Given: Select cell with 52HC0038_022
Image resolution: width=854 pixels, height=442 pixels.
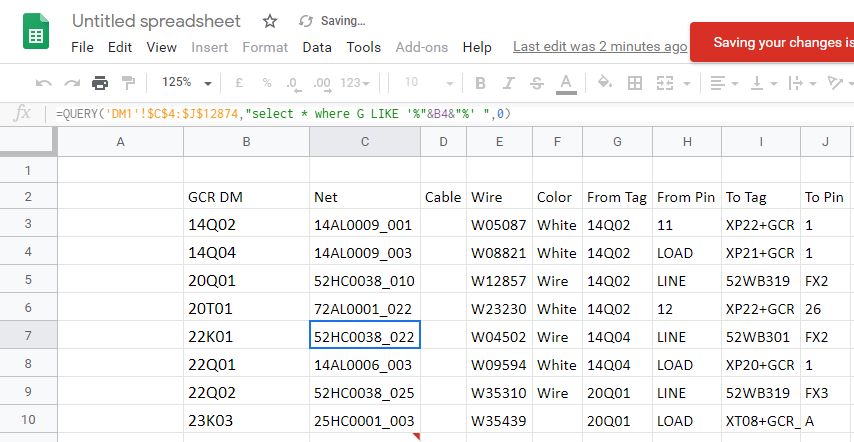Looking at the screenshot, I should (365, 335).
